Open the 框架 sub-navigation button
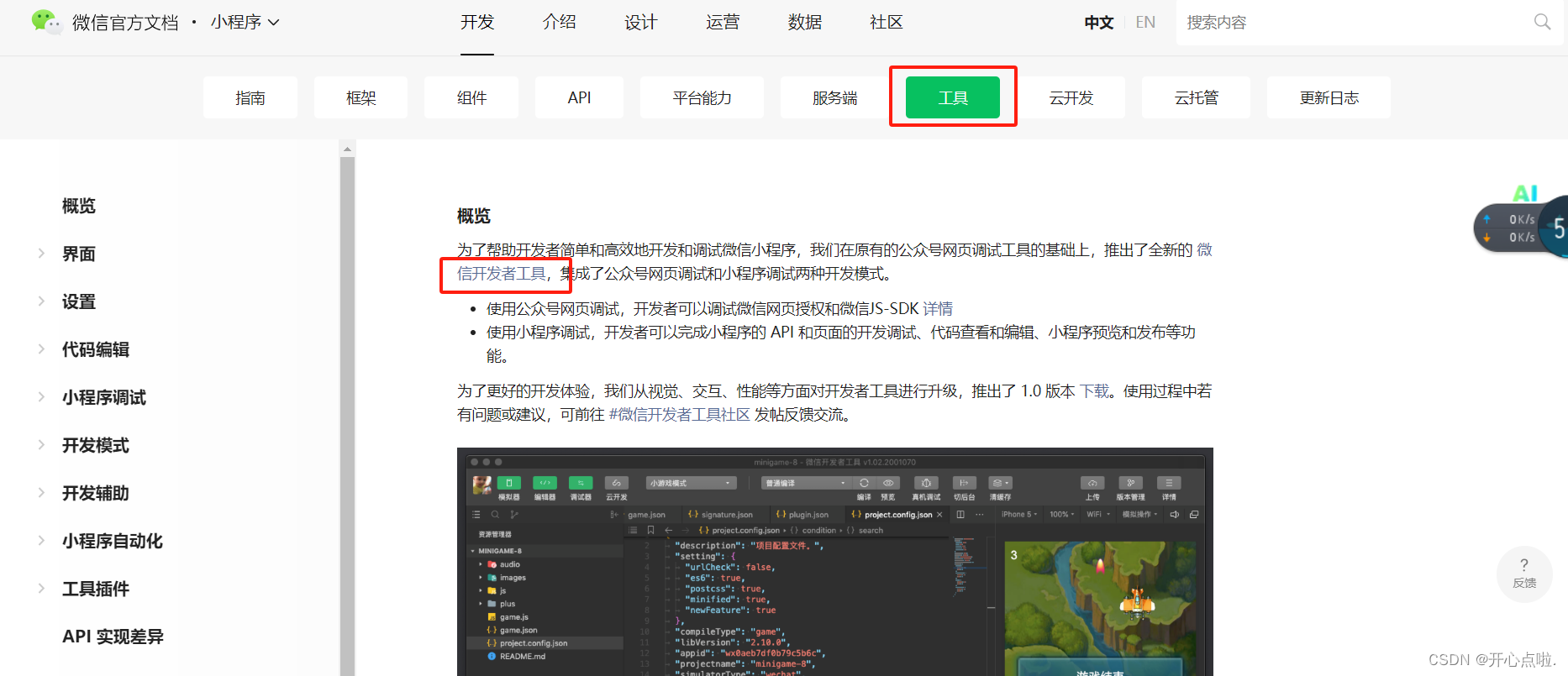 (361, 97)
